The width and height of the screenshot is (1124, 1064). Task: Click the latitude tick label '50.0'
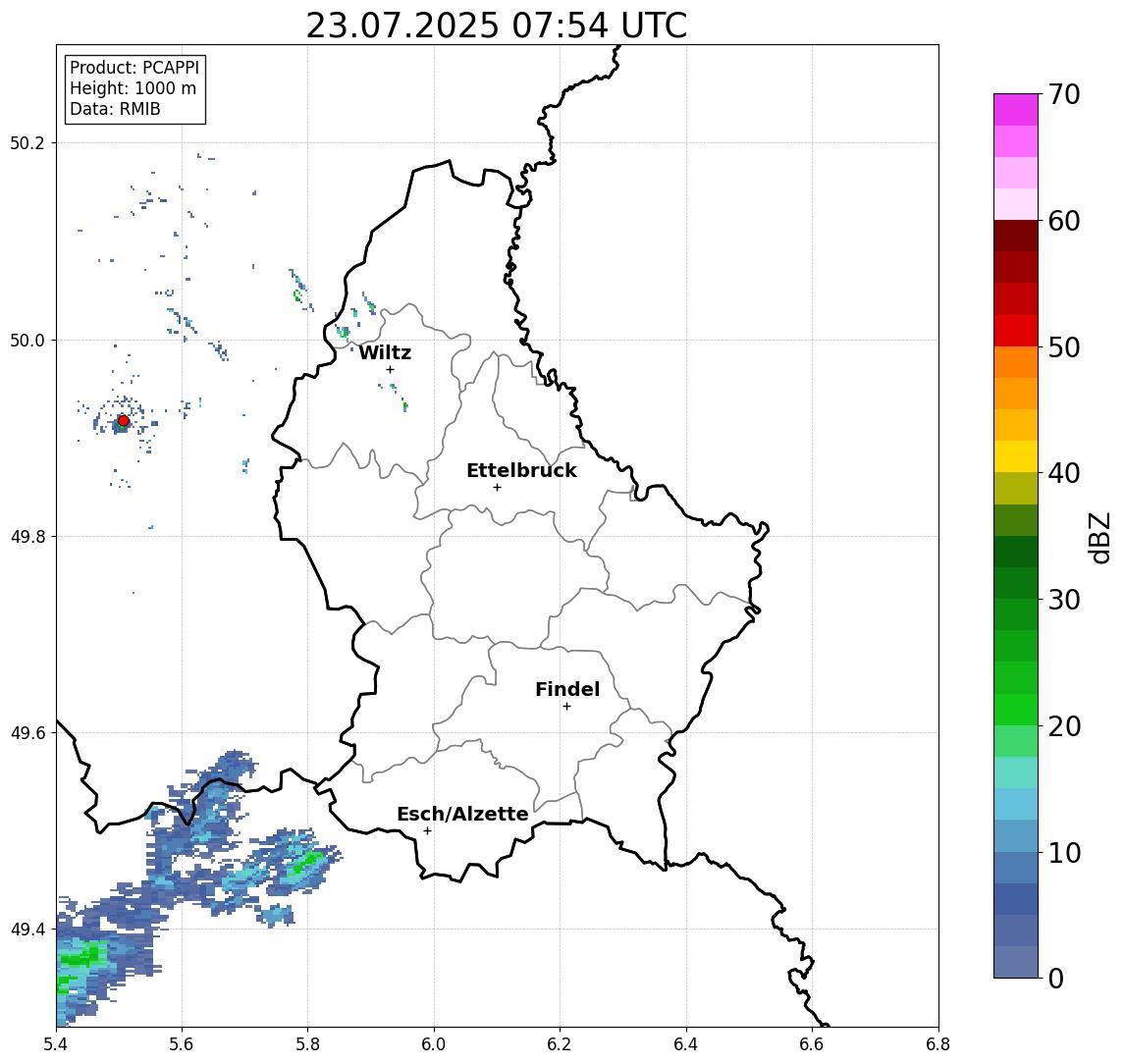point(27,340)
